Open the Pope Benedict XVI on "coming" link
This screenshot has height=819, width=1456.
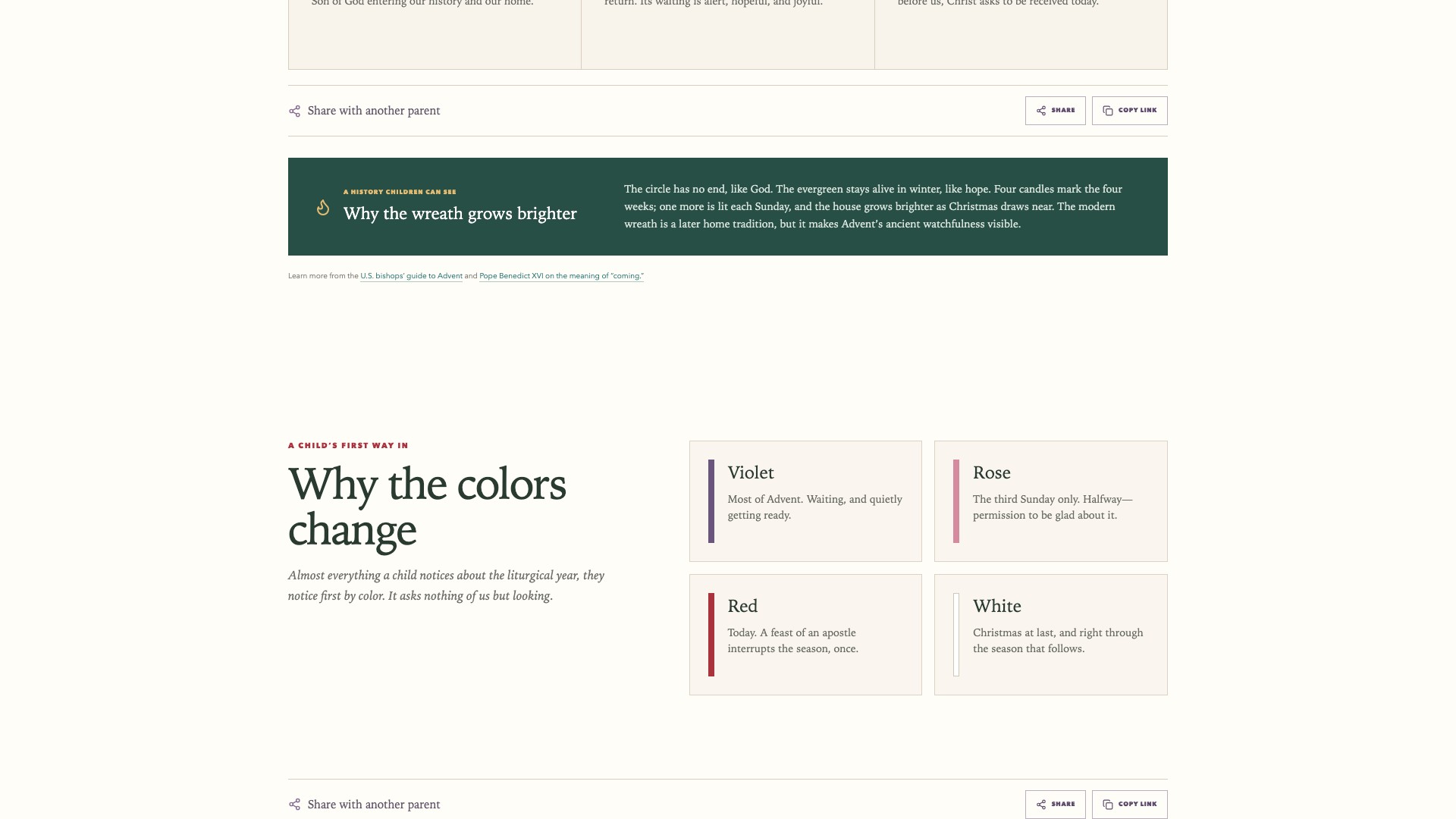561,276
